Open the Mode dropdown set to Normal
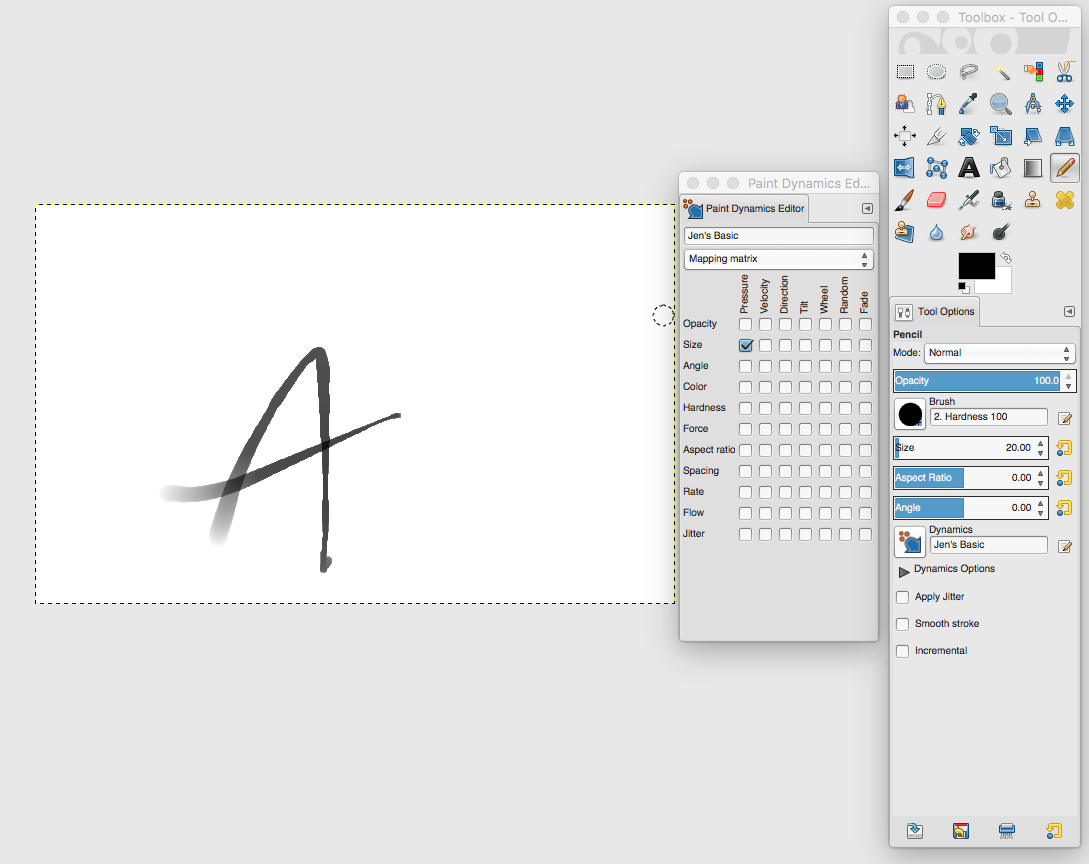This screenshot has height=864, width=1089. coord(999,353)
